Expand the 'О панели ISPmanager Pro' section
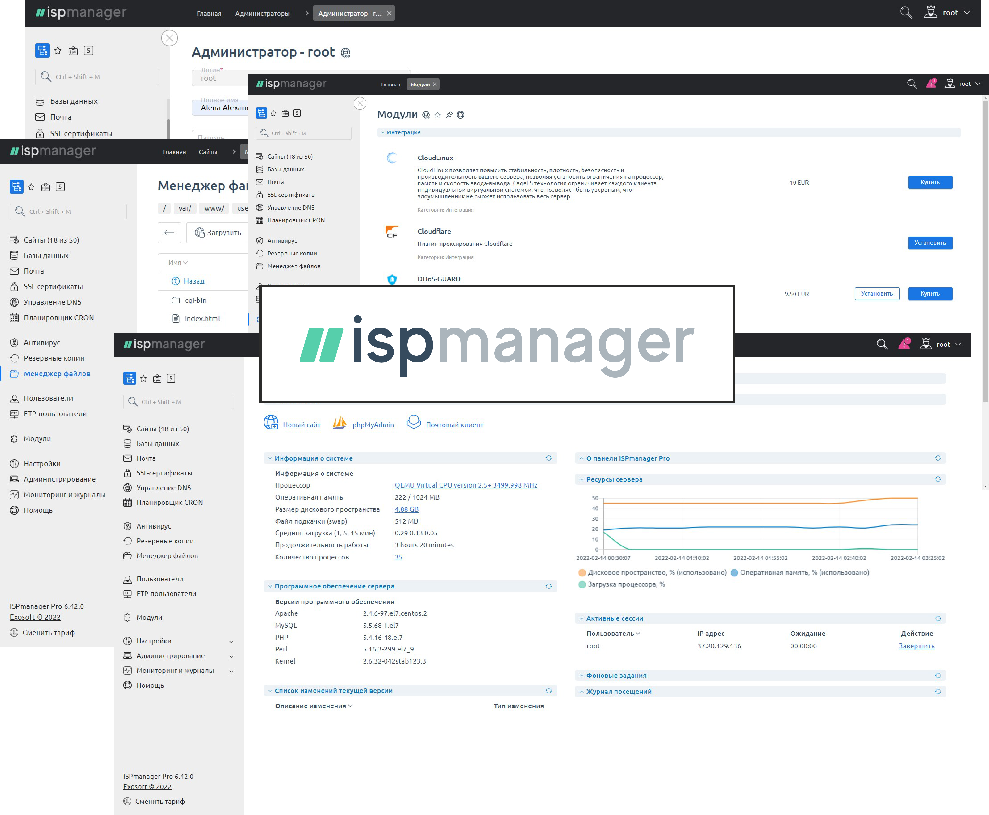 click(x=582, y=459)
